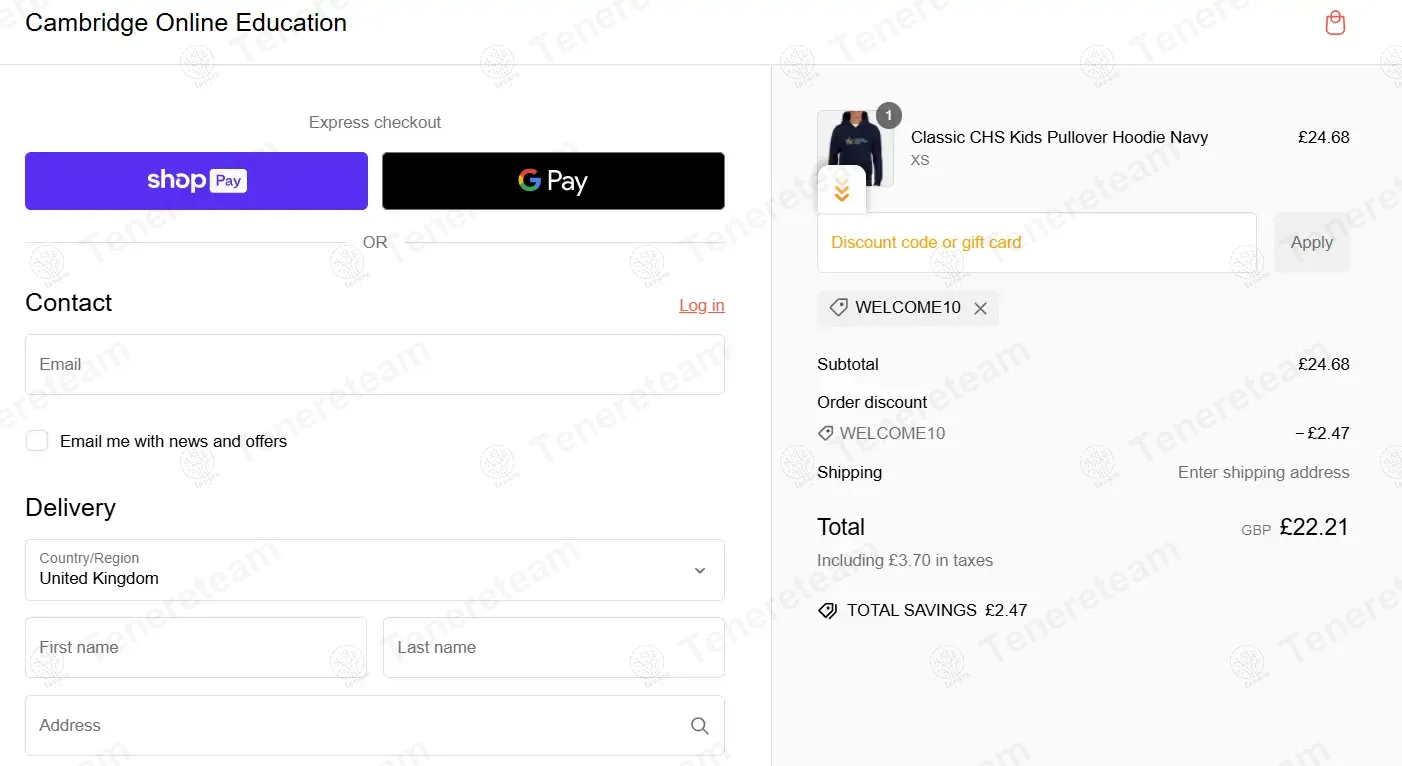Click the hoodie product thumbnail

coord(855,145)
